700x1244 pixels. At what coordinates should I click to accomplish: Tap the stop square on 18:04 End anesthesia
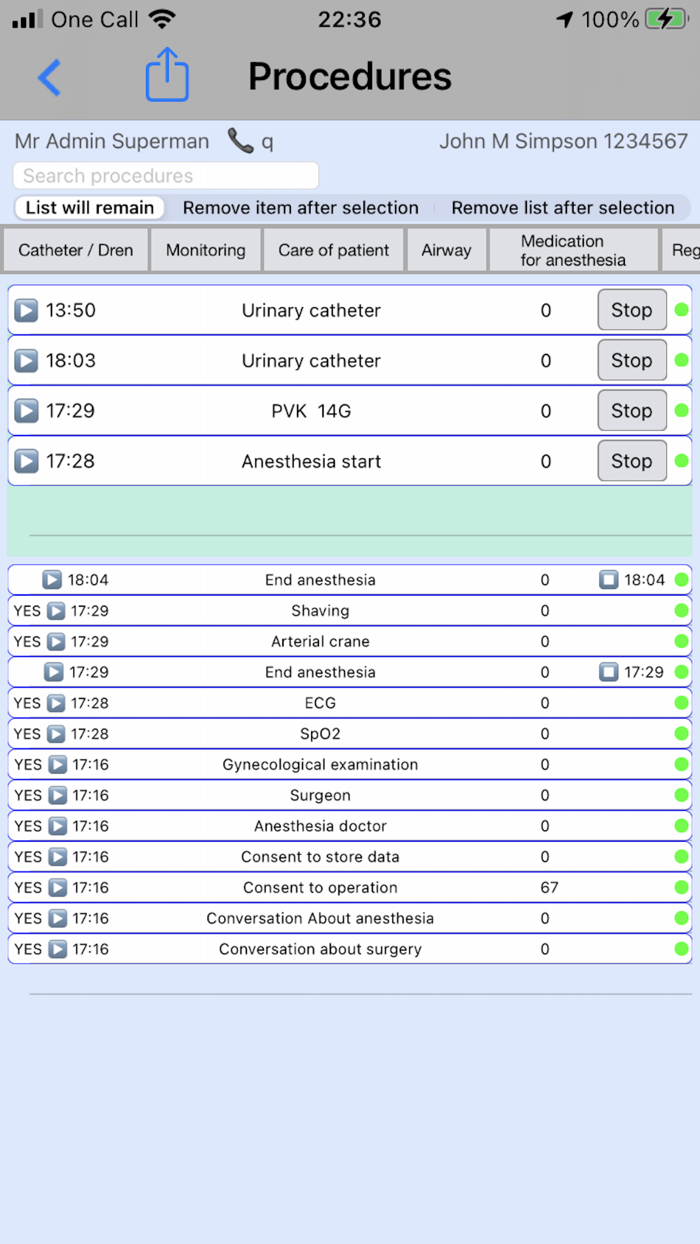point(608,579)
